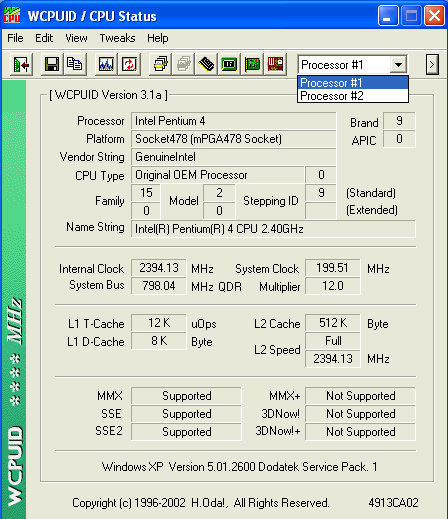Click the code 4913CA02
The width and height of the screenshot is (448, 519).
point(393,503)
